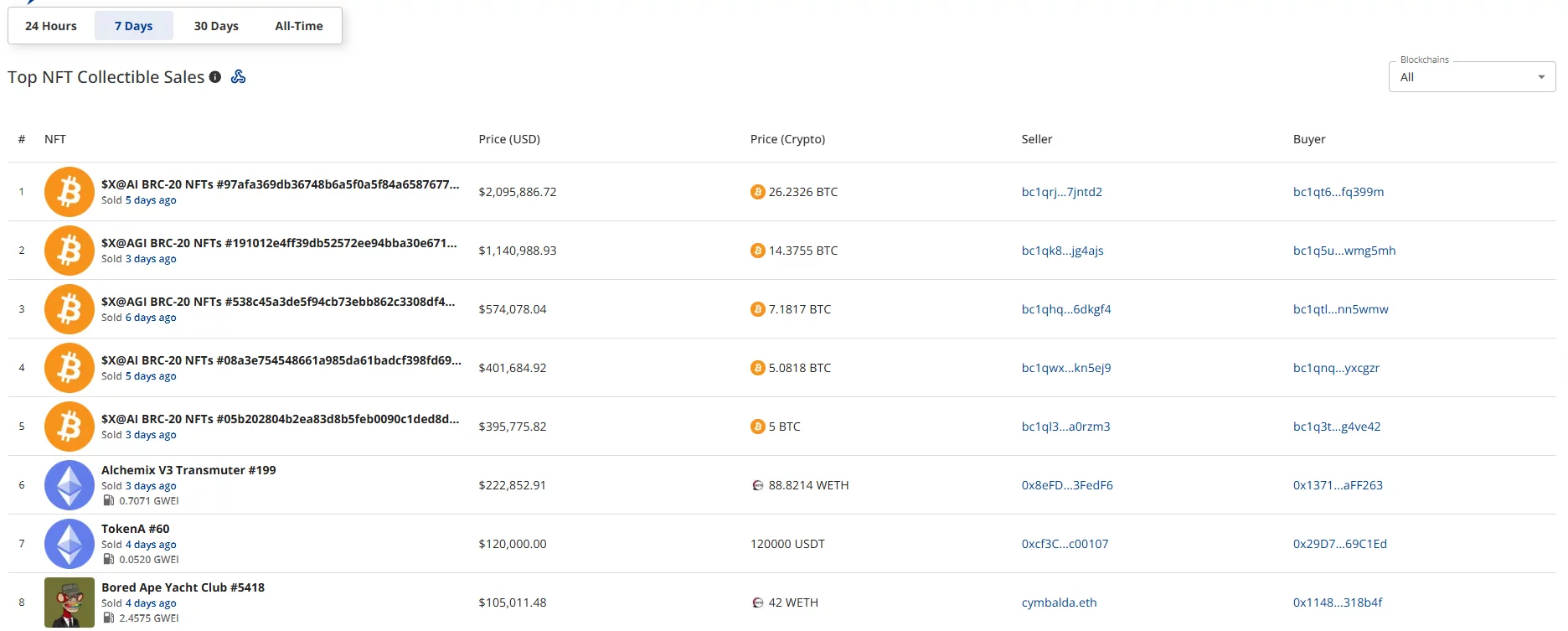
Task: Click the WETH icon beside 42 WETH
Action: click(758, 603)
